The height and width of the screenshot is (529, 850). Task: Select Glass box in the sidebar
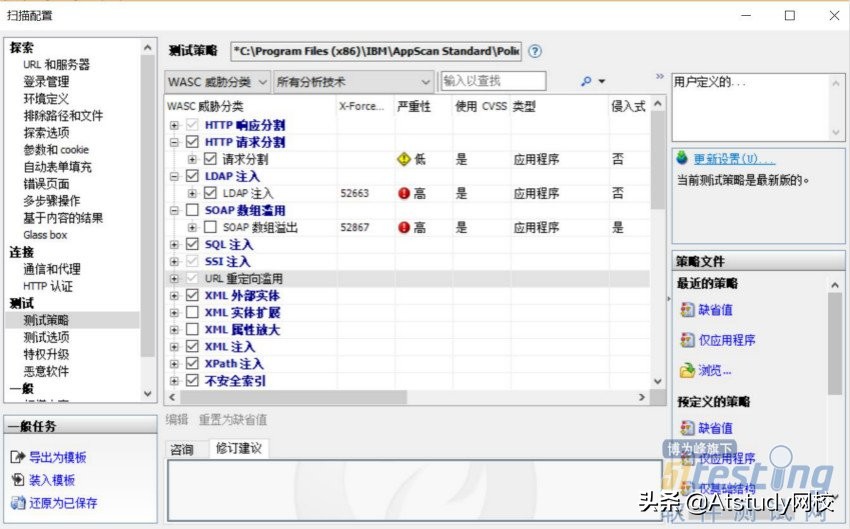(45, 235)
